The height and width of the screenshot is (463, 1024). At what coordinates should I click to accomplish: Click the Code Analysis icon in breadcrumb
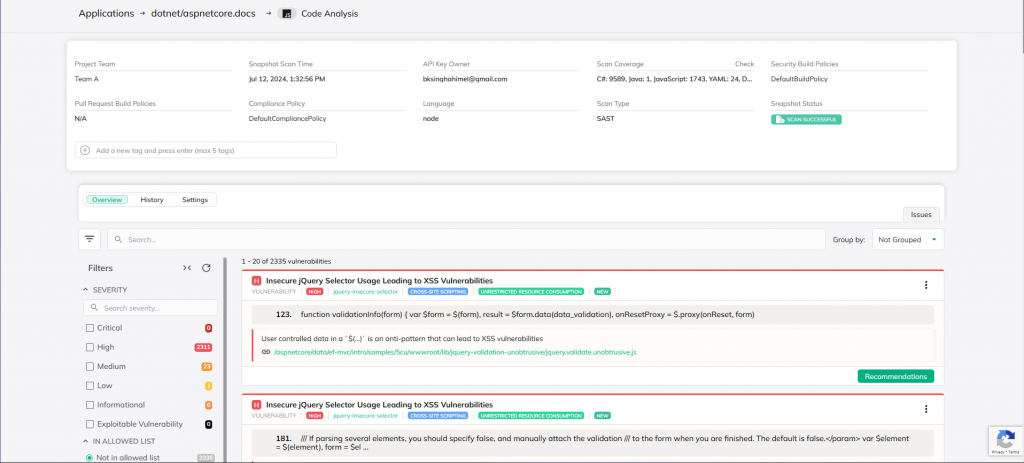tap(286, 14)
